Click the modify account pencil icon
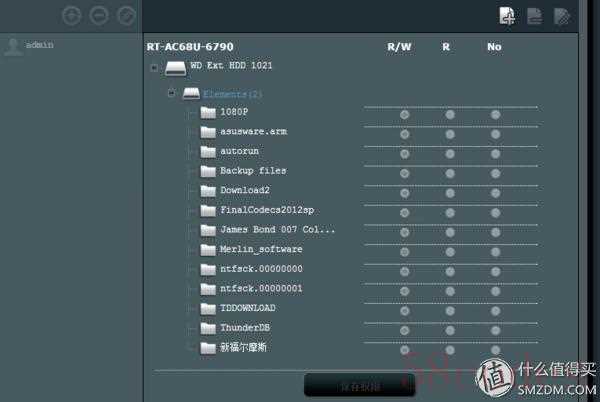The width and height of the screenshot is (600, 402). coord(126,16)
